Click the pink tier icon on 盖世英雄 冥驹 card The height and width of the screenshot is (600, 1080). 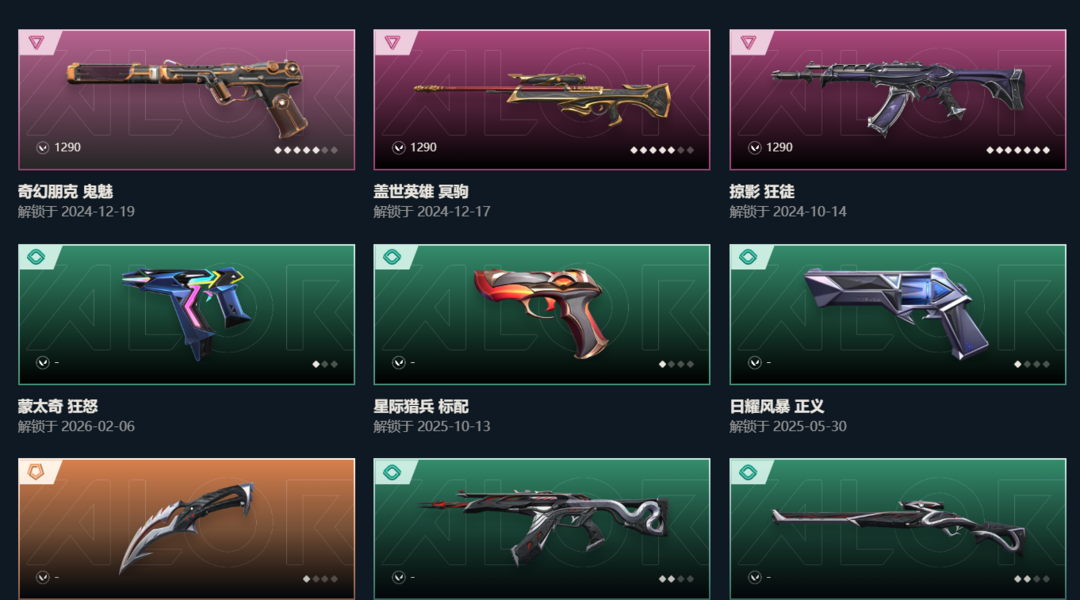pos(393,43)
